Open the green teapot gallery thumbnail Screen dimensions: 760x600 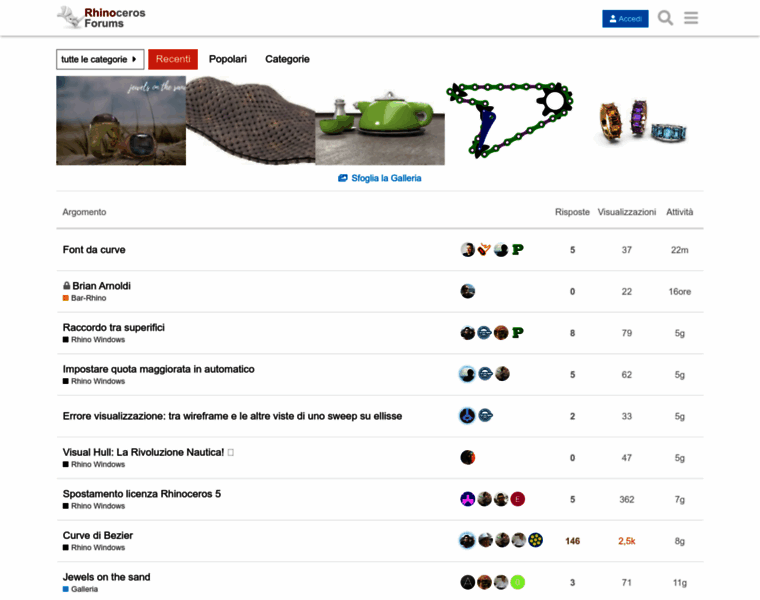380,121
